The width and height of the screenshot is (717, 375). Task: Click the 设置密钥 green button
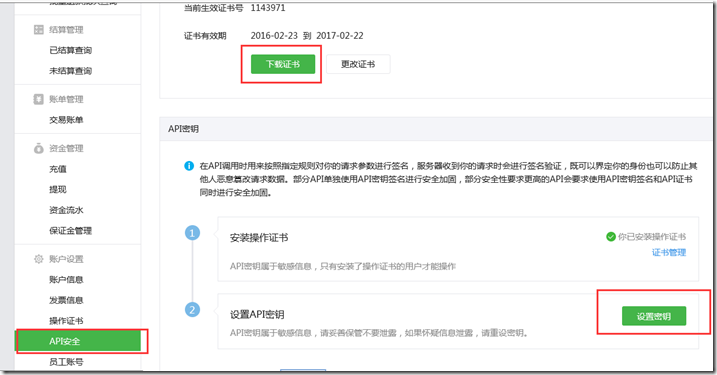coord(654,316)
